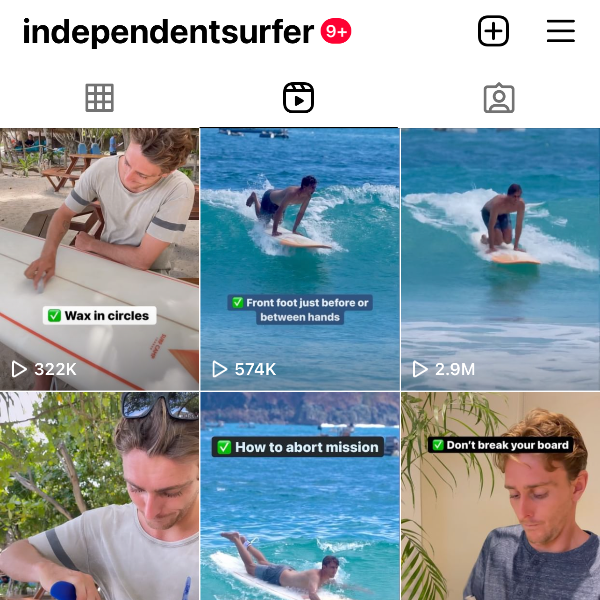Open the reel with 2.9M views
The width and height of the screenshot is (600, 600).
[501, 259]
